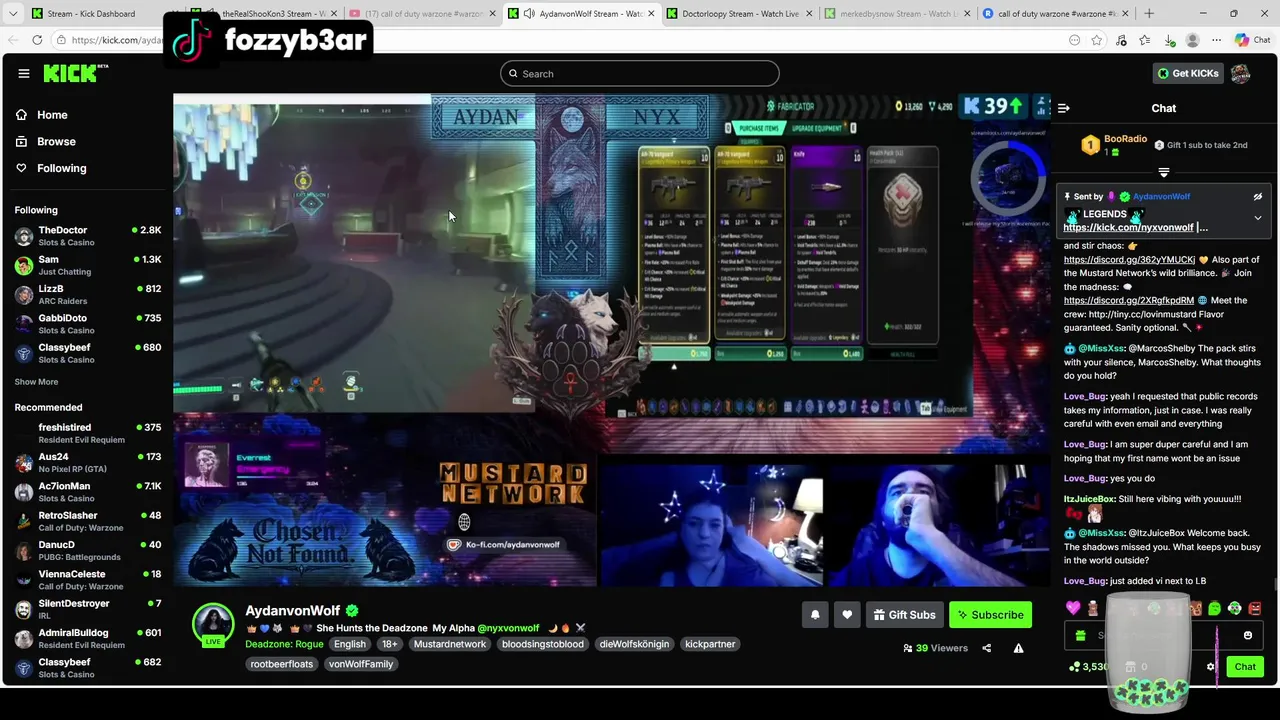Toggle follow heart button
The width and height of the screenshot is (1280, 720).
coord(847,615)
